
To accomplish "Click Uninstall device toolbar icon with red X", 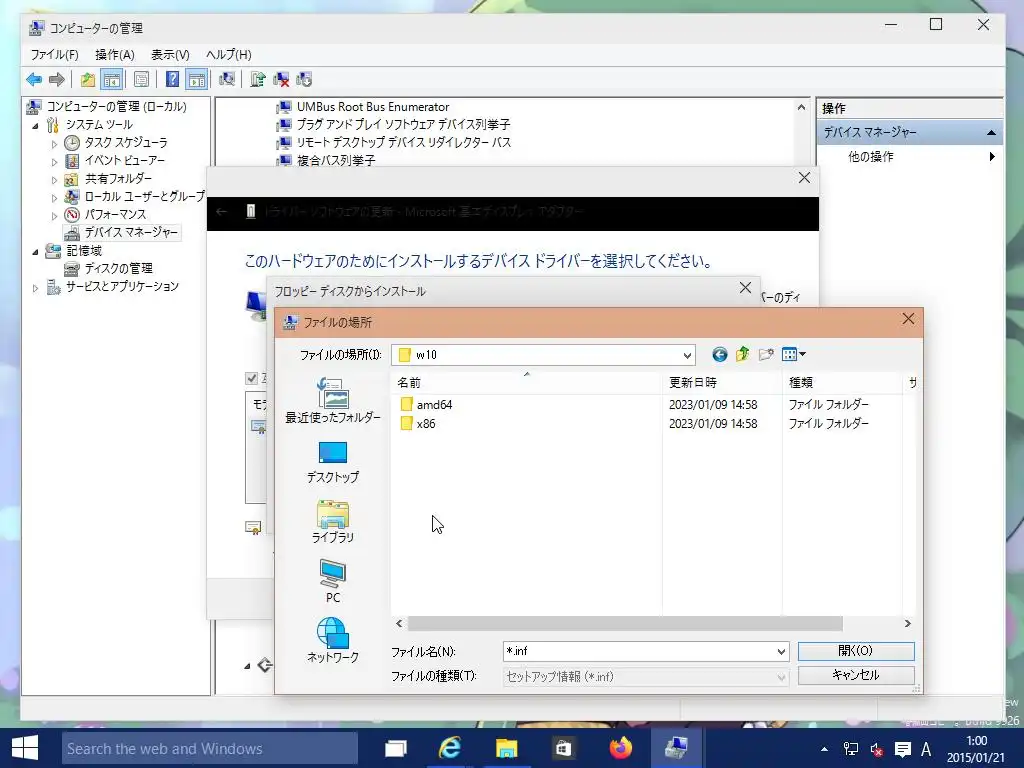I will (281, 80).
